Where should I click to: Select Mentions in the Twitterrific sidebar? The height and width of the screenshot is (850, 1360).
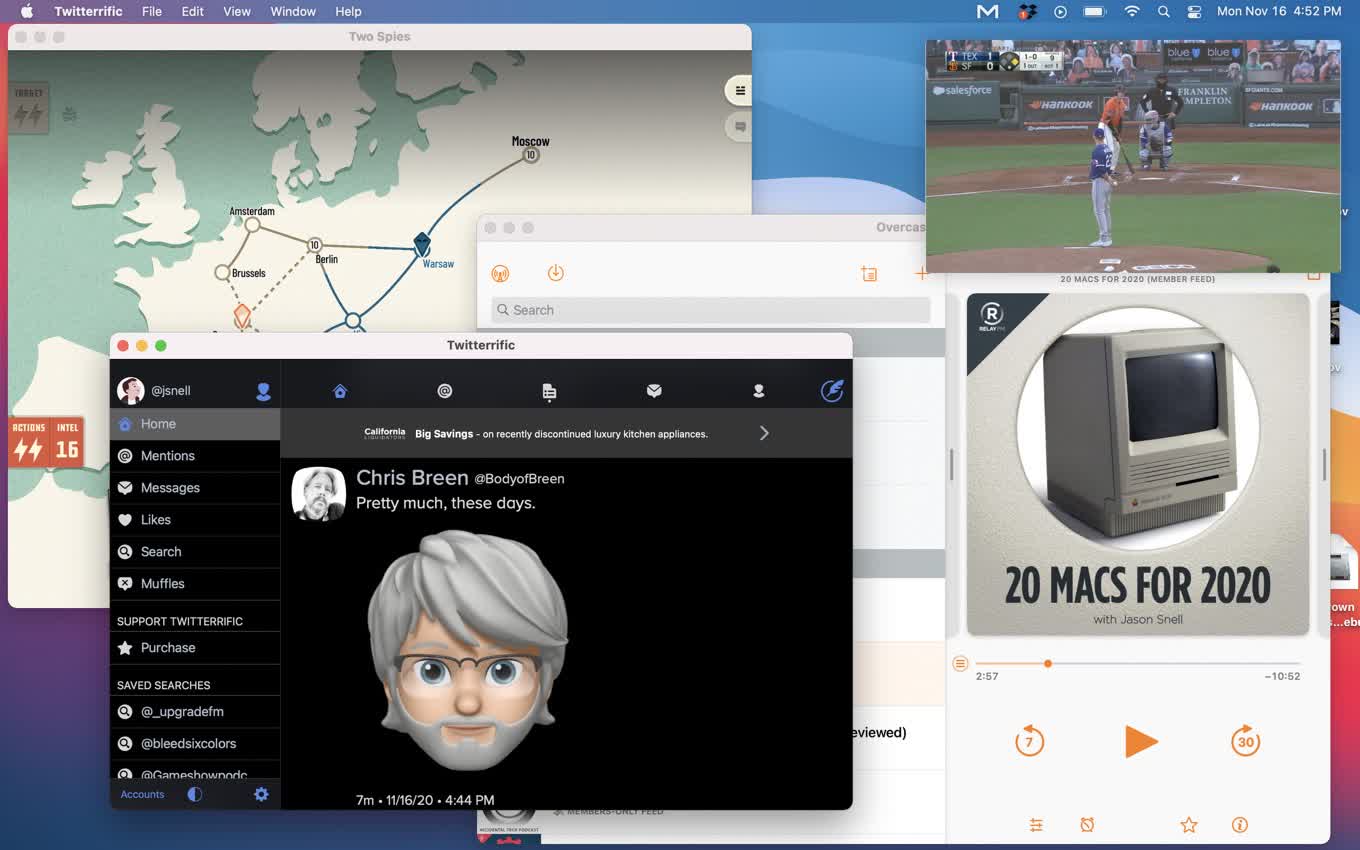pyautogui.click(x=195, y=456)
